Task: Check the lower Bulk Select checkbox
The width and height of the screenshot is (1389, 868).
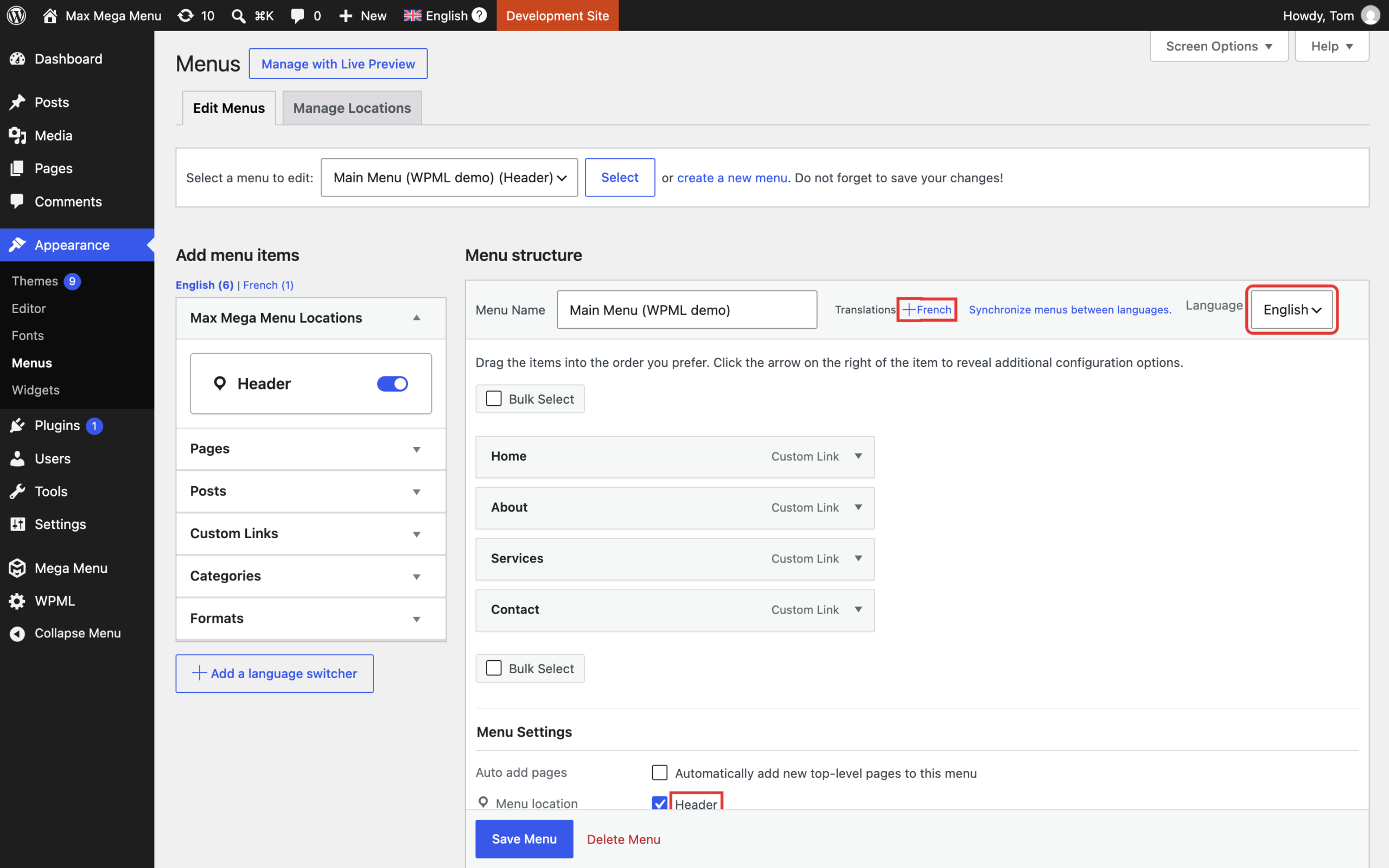Action: [494, 668]
